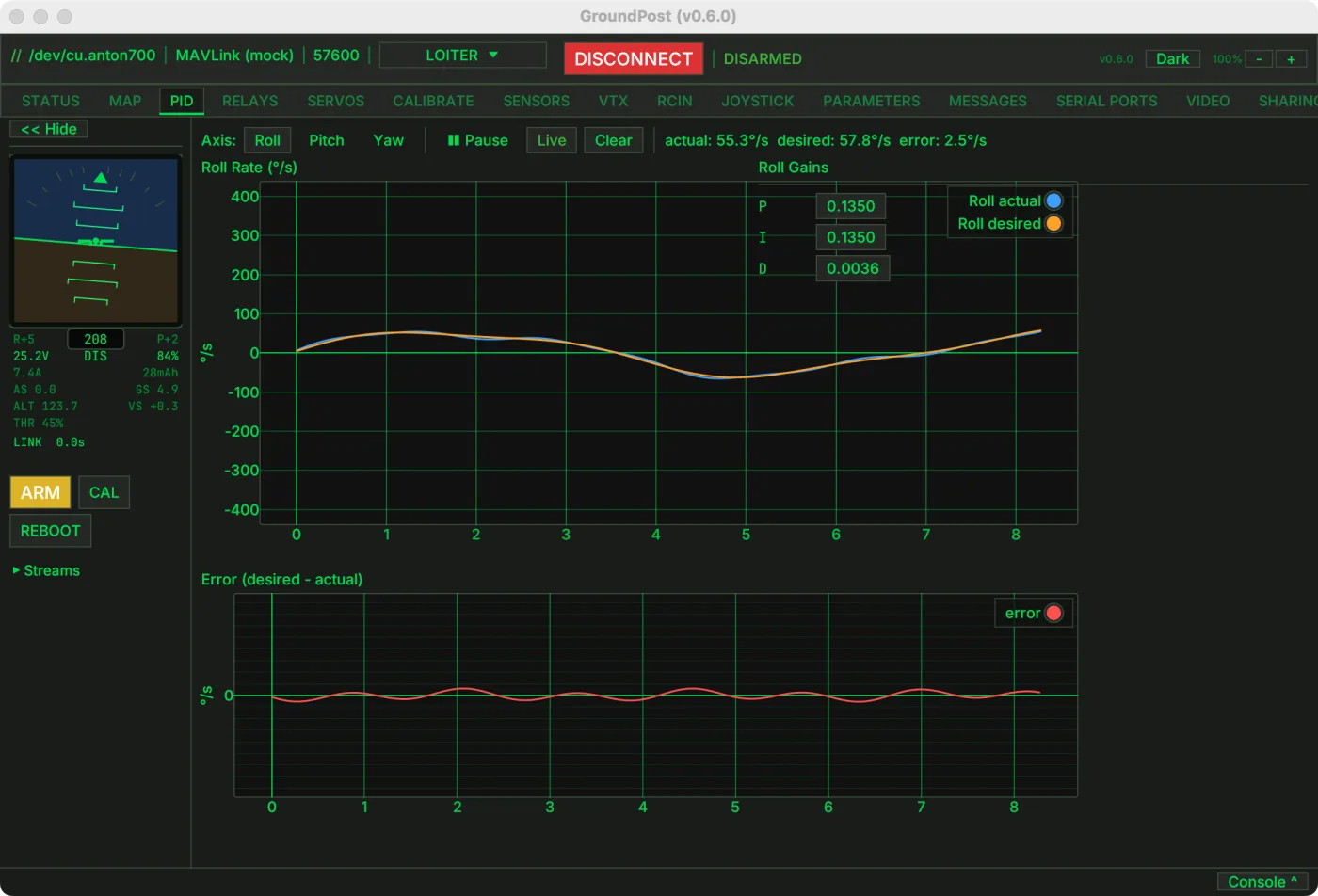
Task: Click the 57600 baud rate label
Action: click(336, 56)
